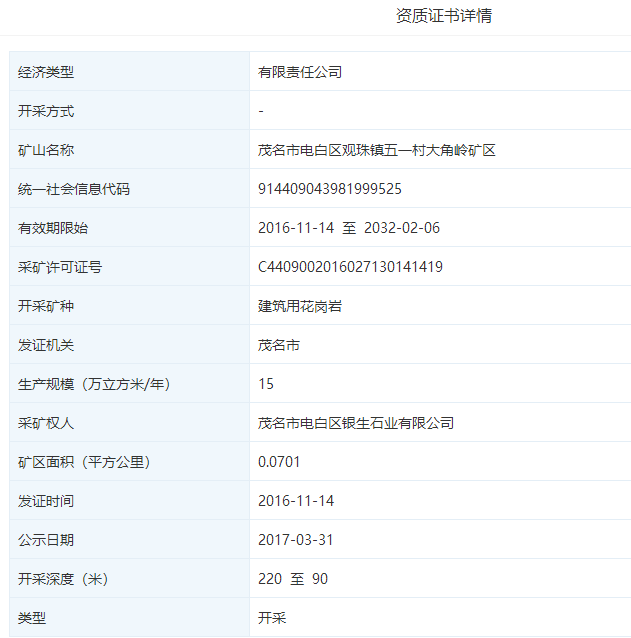631x638 pixels.
Task: Select the mining area value 0.0701
Action: click(x=279, y=462)
